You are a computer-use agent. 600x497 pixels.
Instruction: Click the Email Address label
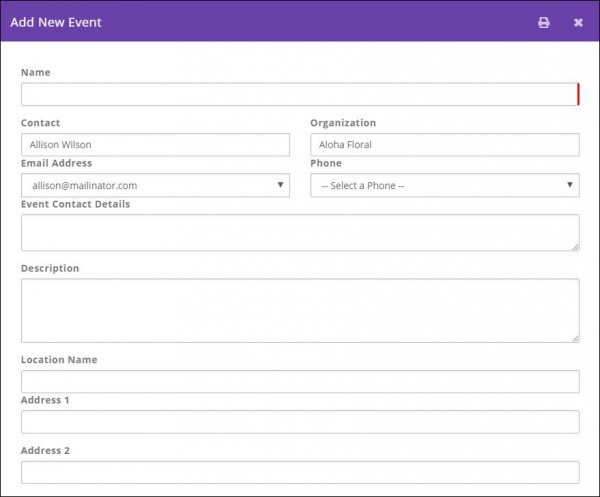point(56,163)
